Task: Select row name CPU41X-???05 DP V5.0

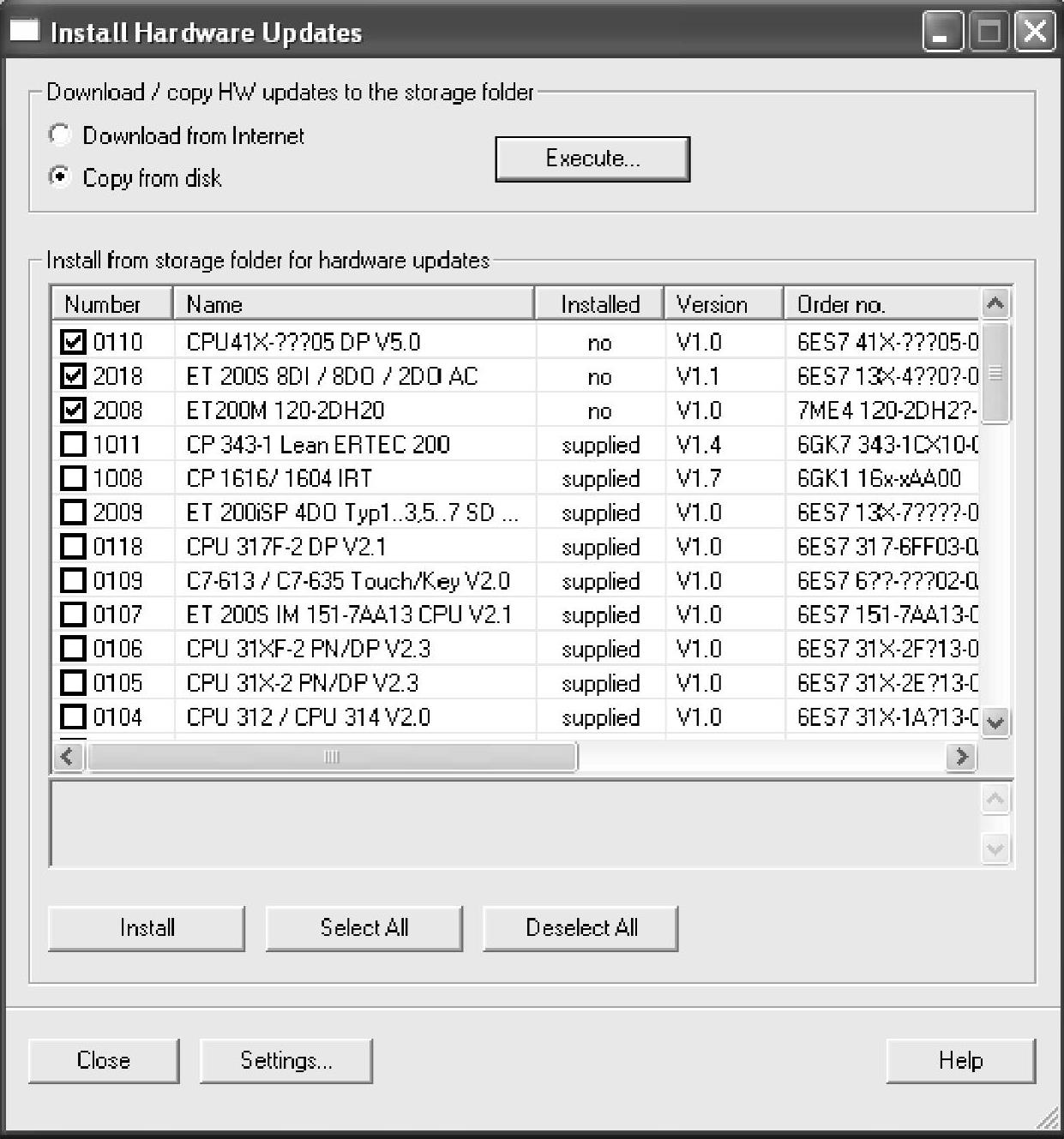Action: 304,342
